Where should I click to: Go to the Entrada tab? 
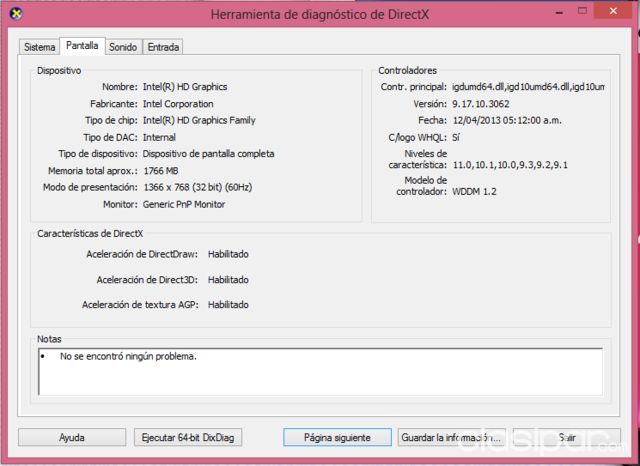(x=163, y=47)
